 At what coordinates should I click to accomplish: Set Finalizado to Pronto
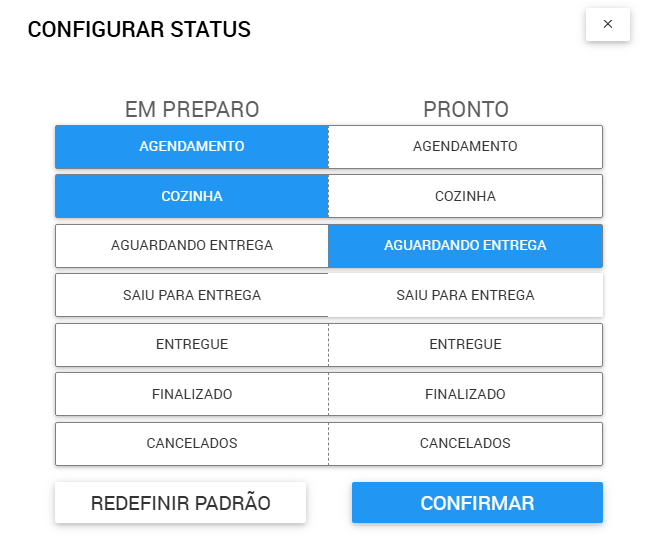pyautogui.click(x=465, y=394)
